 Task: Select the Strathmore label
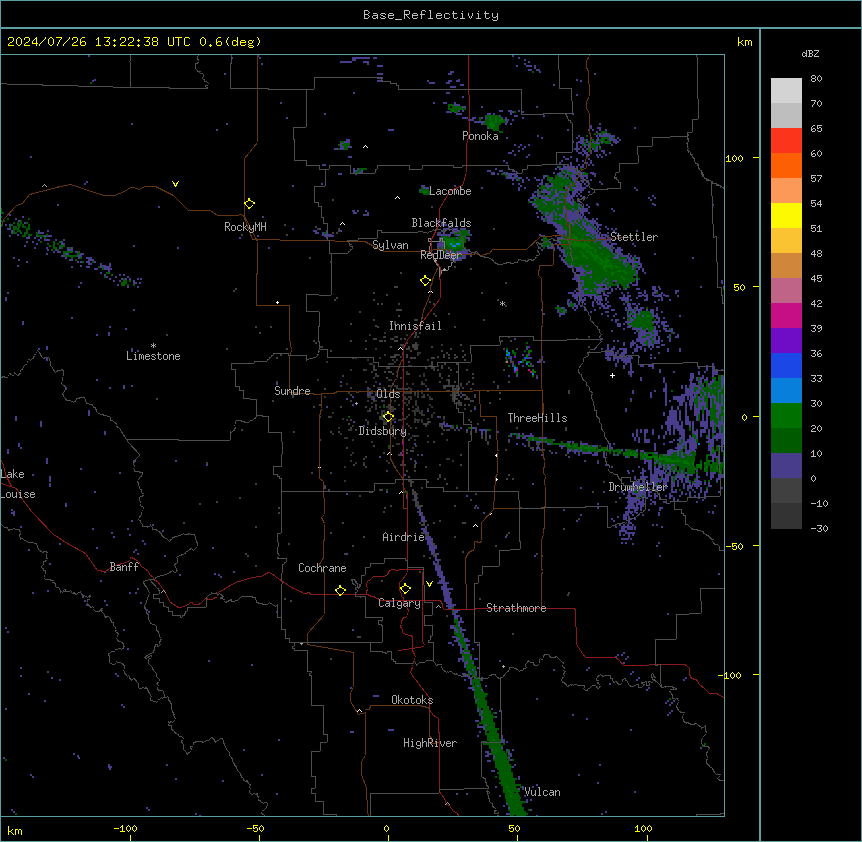[516, 608]
